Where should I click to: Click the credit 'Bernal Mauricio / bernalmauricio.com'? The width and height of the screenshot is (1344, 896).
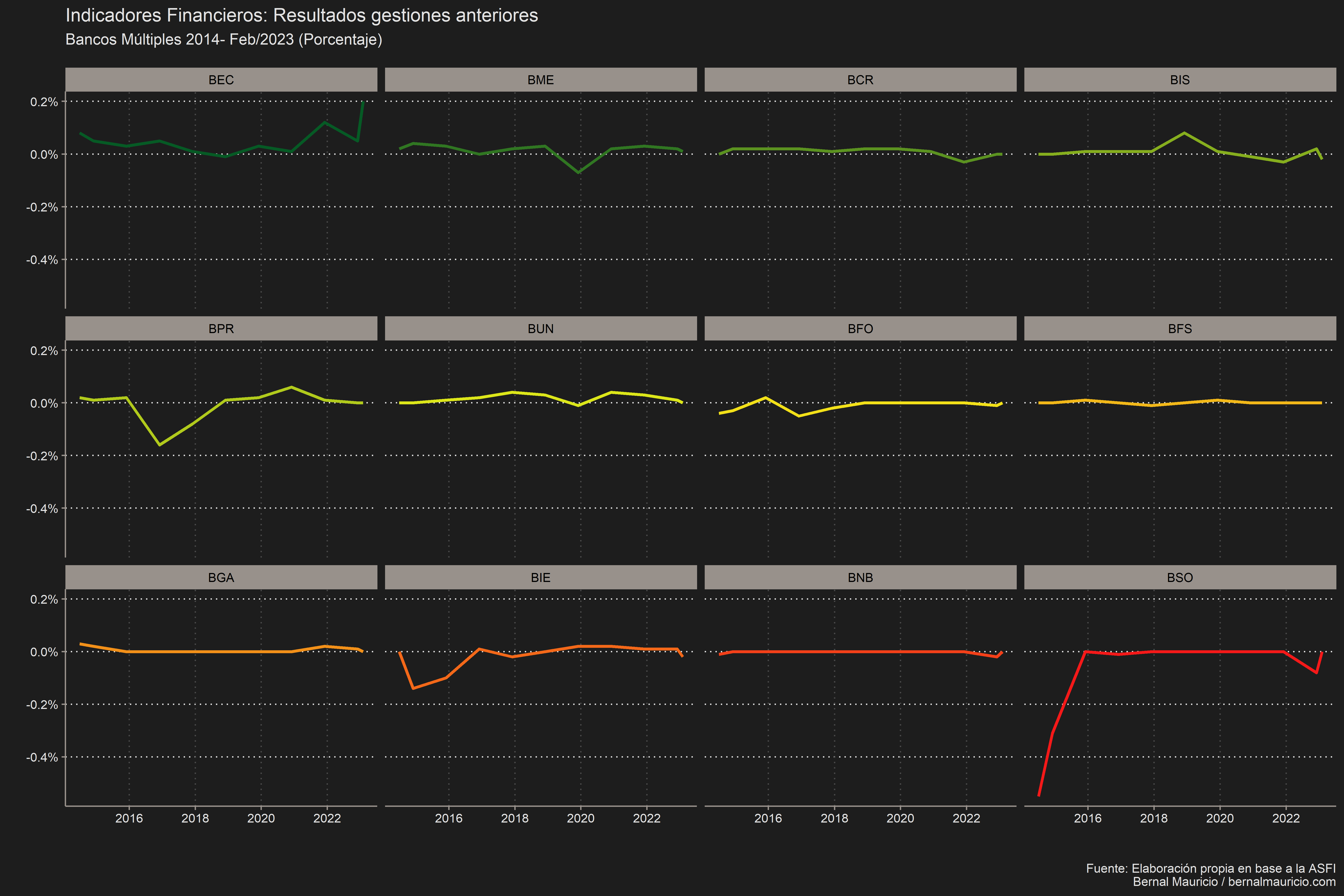pos(1234,882)
